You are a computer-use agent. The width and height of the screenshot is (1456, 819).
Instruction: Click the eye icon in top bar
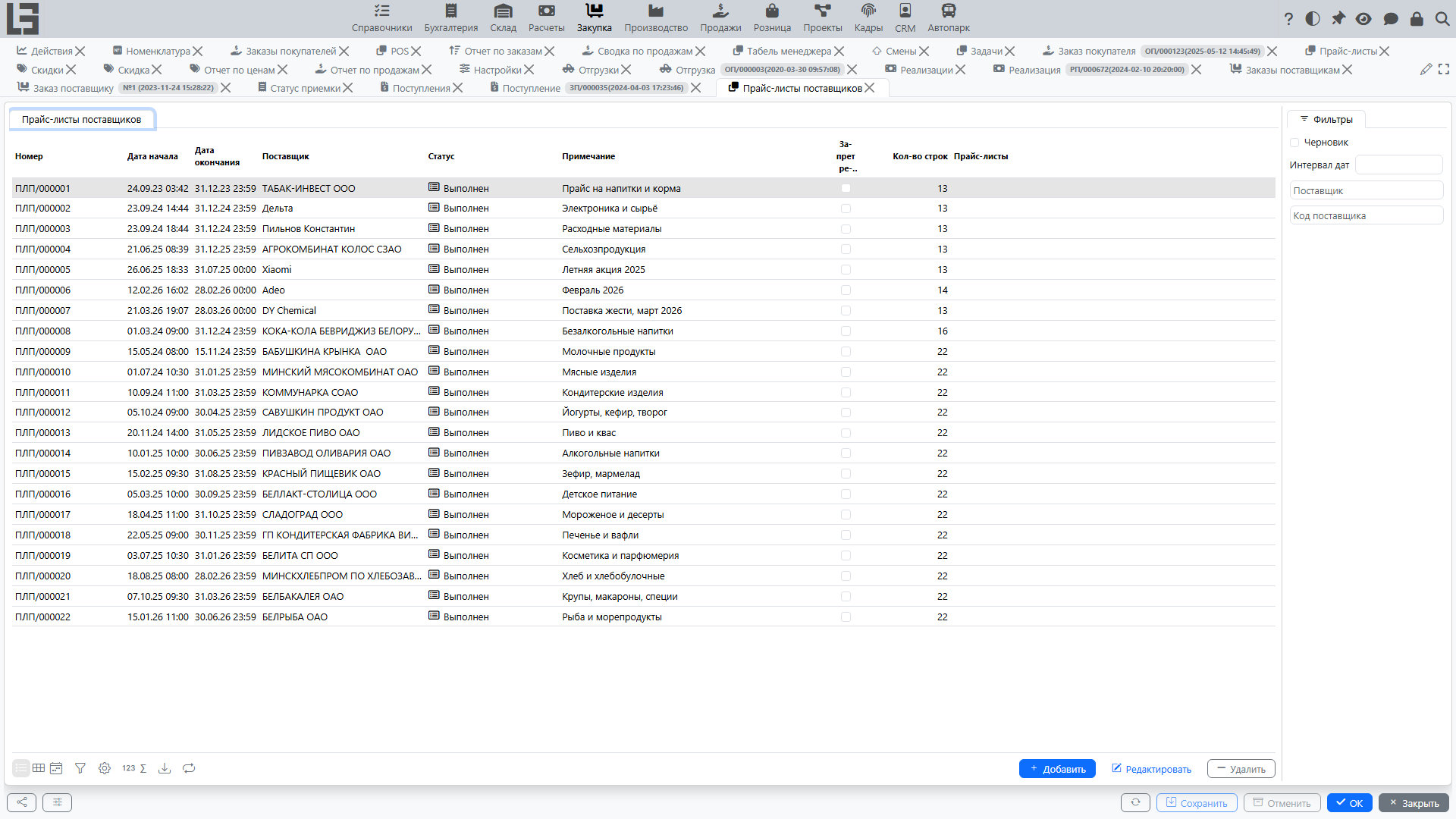(1363, 19)
